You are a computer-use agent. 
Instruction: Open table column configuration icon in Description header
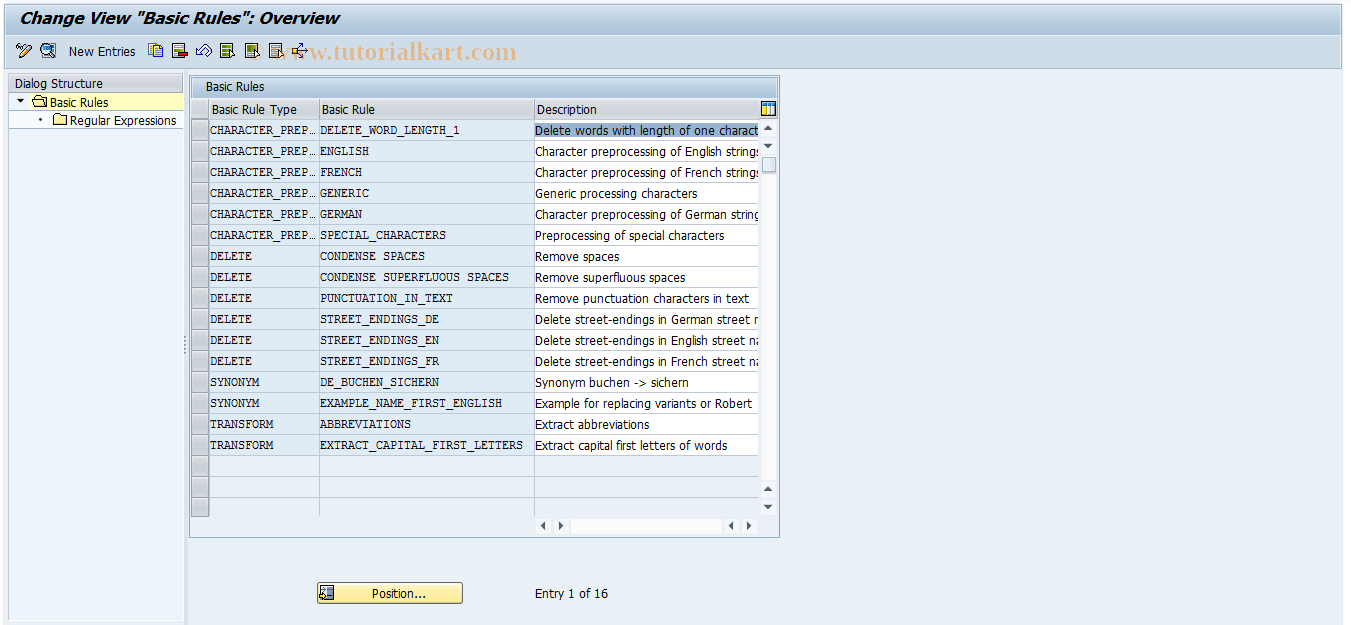pyautogui.click(x=767, y=108)
